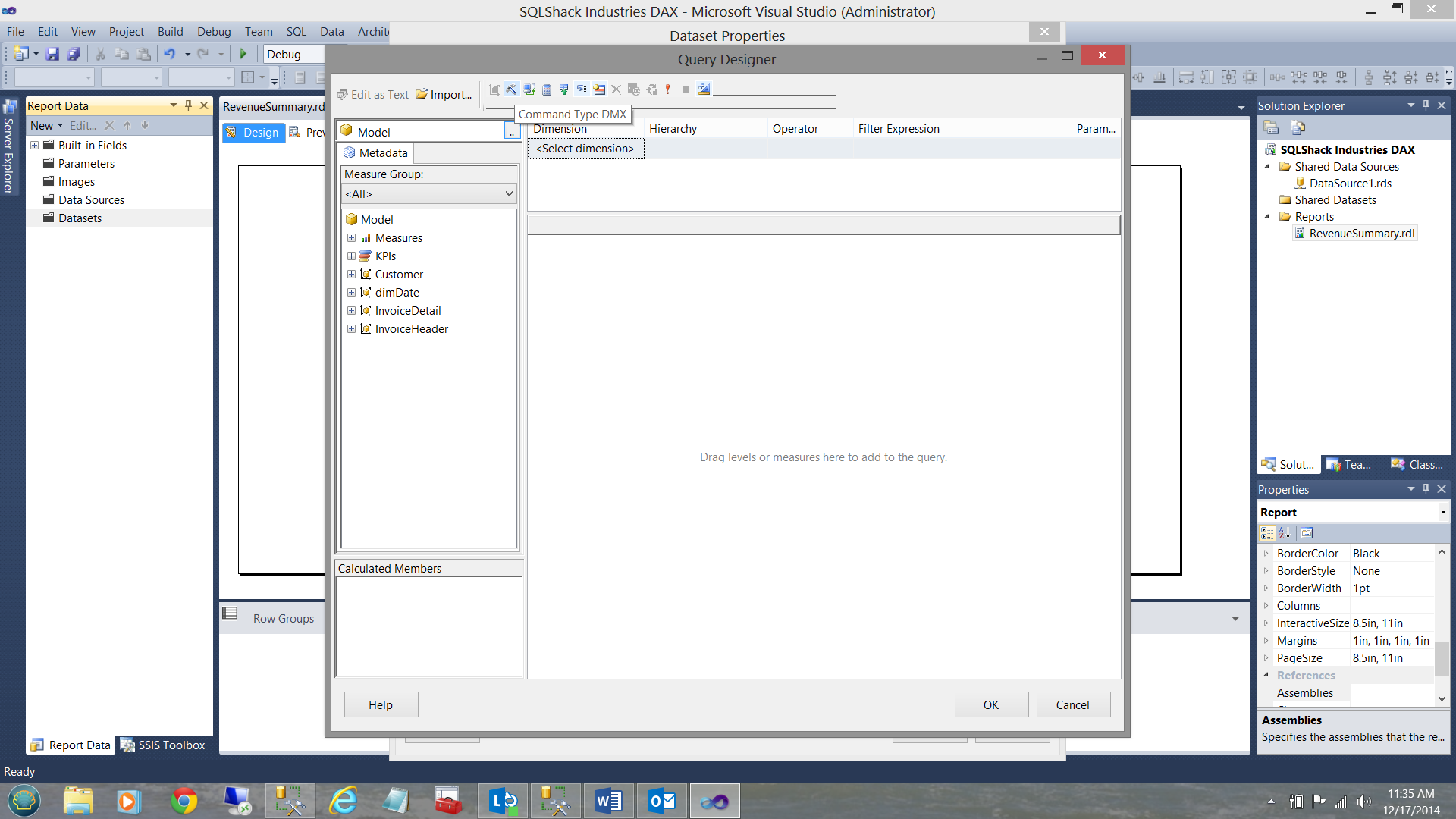The height and width of the screenshot is (819, 1456).
Task: Open the Build menu
Action: pos(170,31)
